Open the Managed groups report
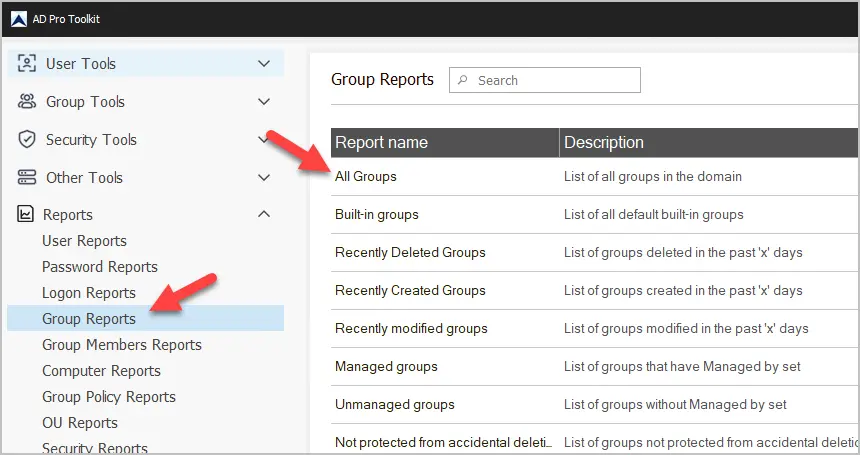 [x=386, y=366]
